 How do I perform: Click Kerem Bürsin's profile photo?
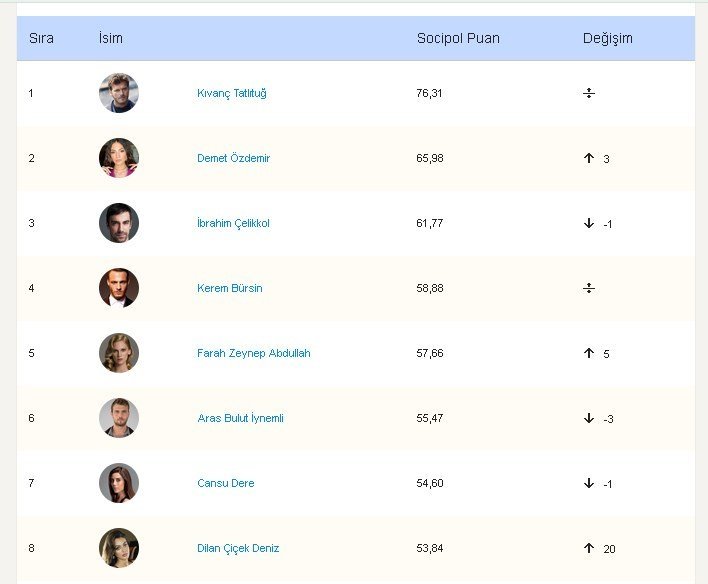[x=119, y=288]
